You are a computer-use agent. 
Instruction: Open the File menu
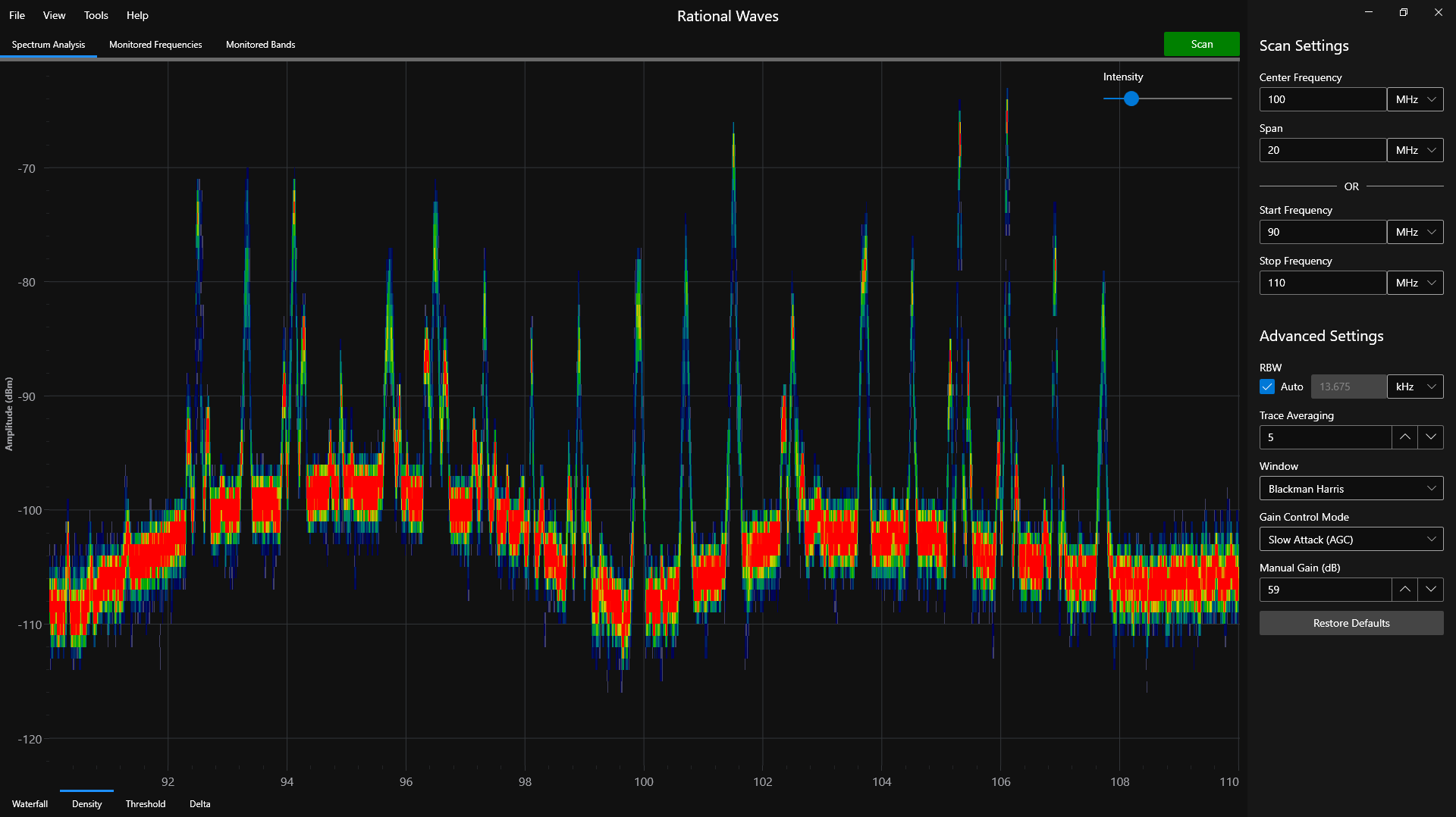point(17,15)
